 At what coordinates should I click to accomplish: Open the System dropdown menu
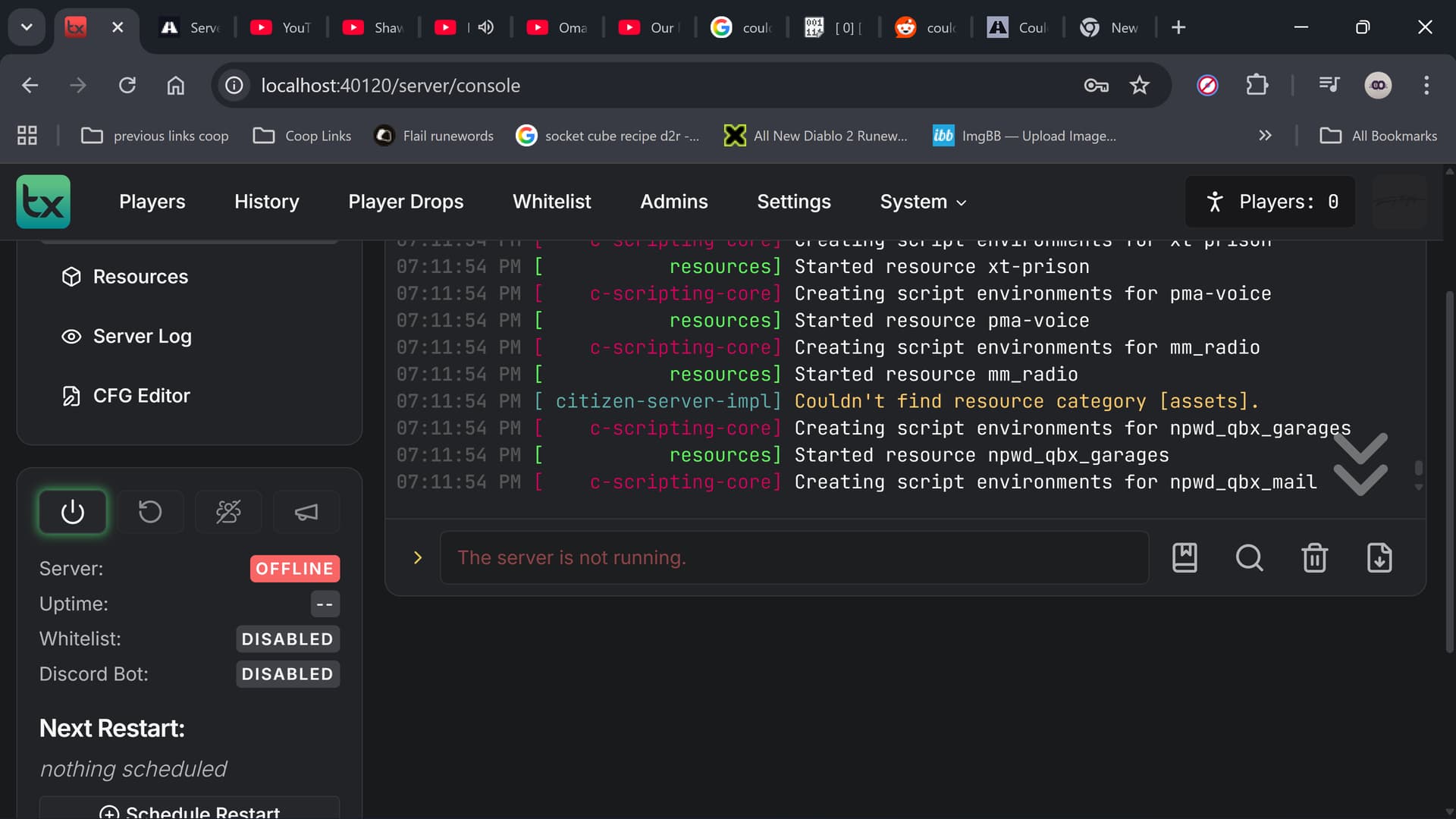(921, 202)
